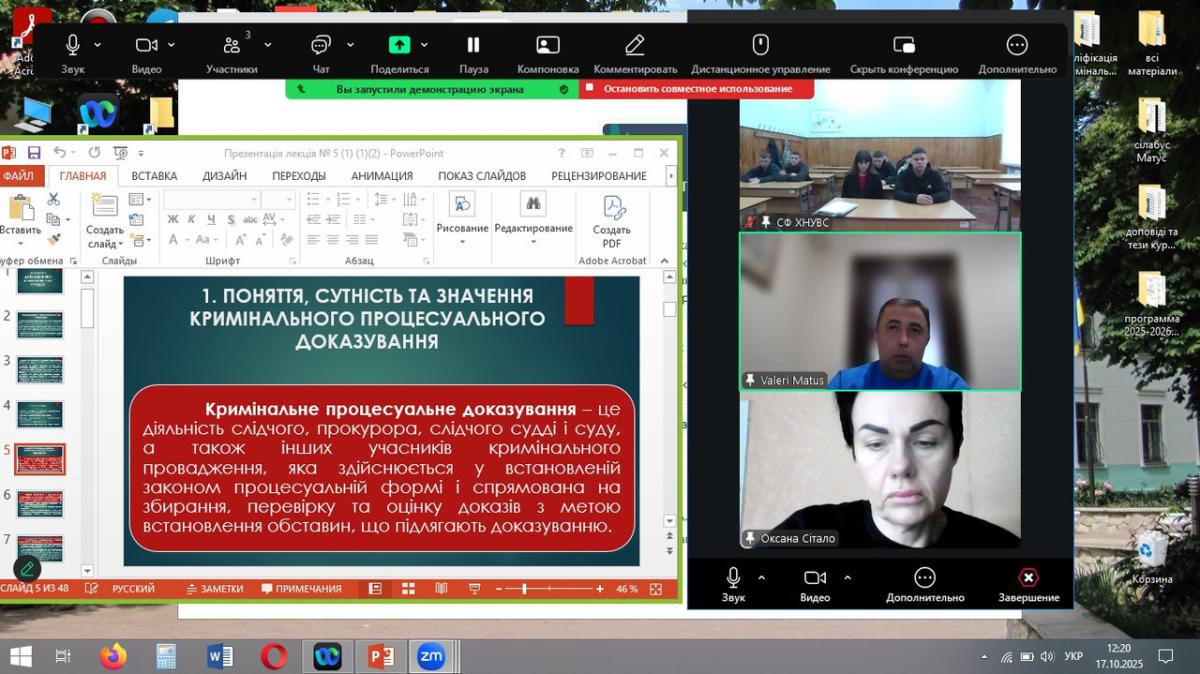
Task: Toggle underline Ч formatting
Action: click(x=213, y=220)
